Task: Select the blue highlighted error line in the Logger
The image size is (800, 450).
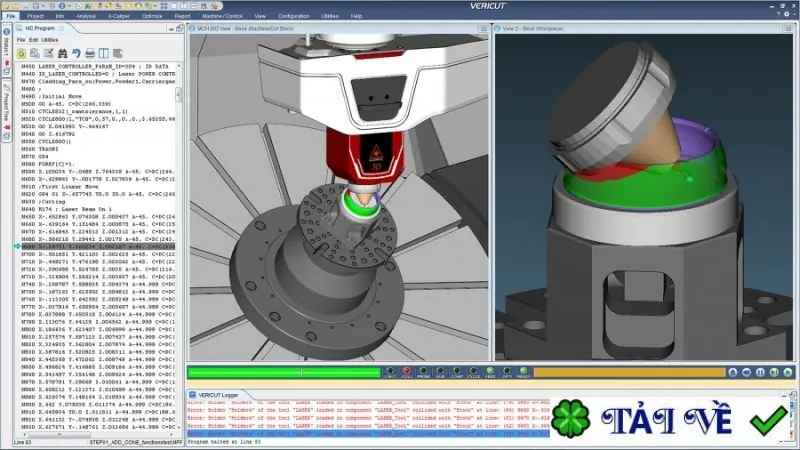Action: pyautogui.click(x=368, y=433)
